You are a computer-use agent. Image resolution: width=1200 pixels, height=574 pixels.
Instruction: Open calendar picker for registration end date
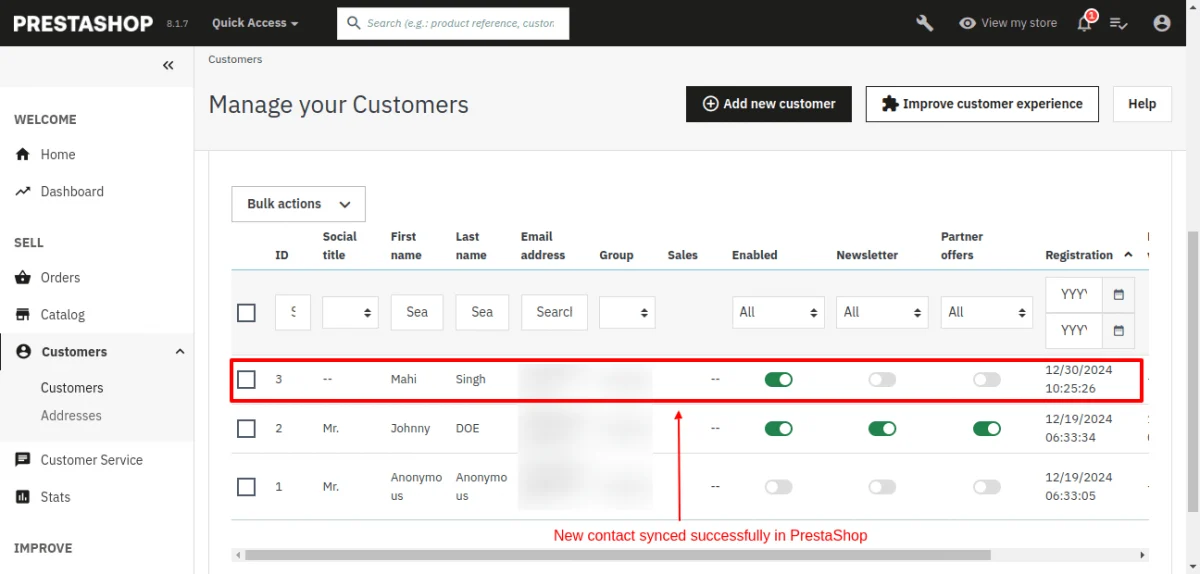pos(1118,329)
